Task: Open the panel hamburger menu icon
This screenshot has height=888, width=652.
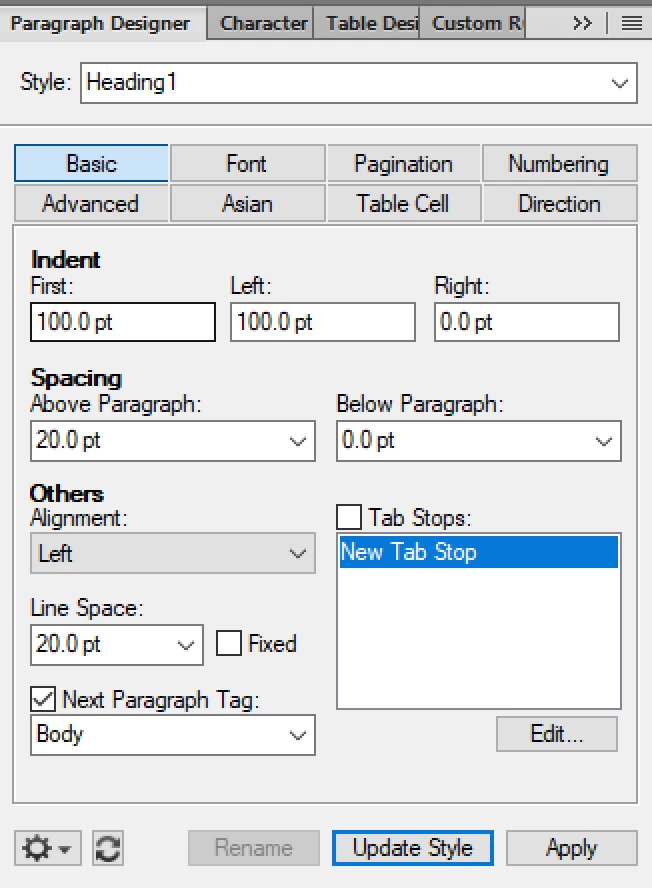Action: click(x=632, y=23)
